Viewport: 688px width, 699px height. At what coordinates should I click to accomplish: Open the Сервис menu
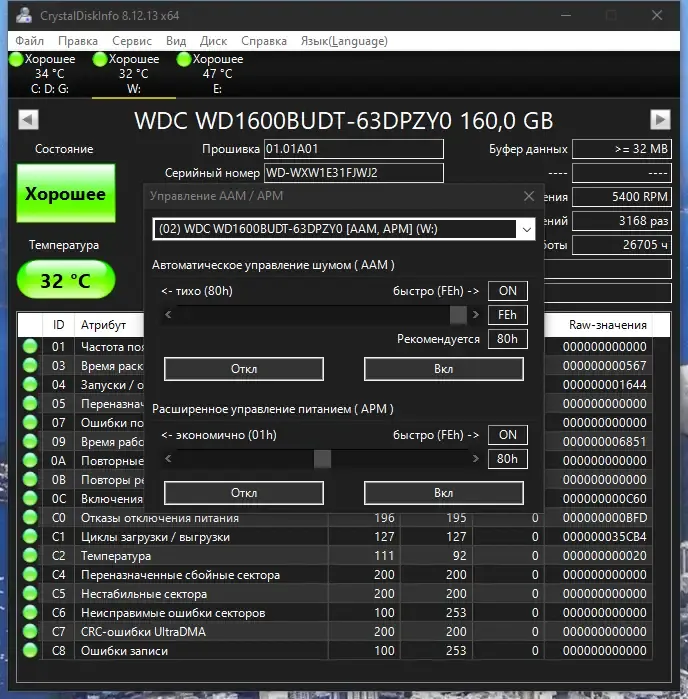point(132,41)
